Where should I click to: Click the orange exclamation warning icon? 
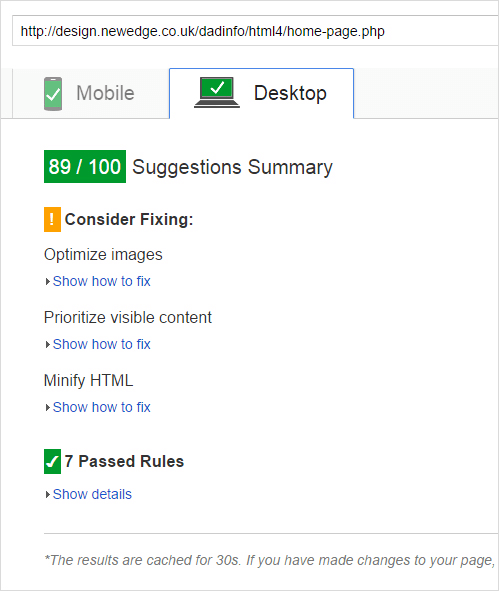[x=52, y=219]
